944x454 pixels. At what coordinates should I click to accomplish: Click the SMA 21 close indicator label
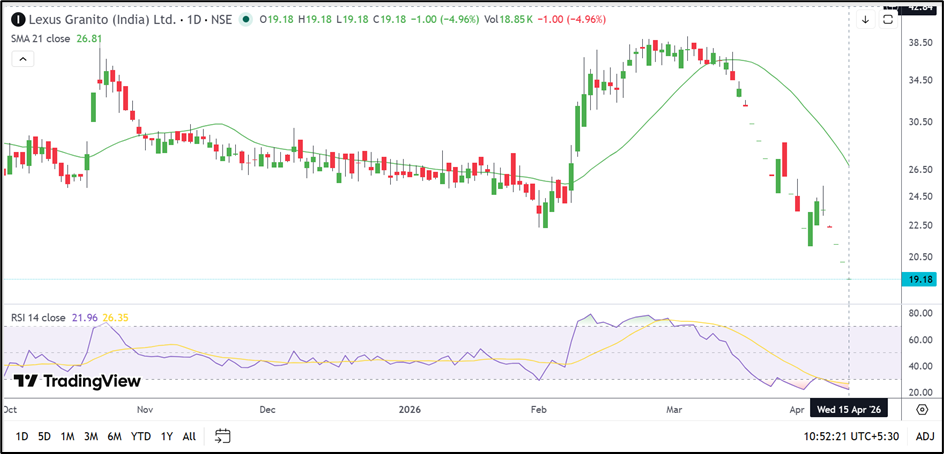click(x=40, y=38)
